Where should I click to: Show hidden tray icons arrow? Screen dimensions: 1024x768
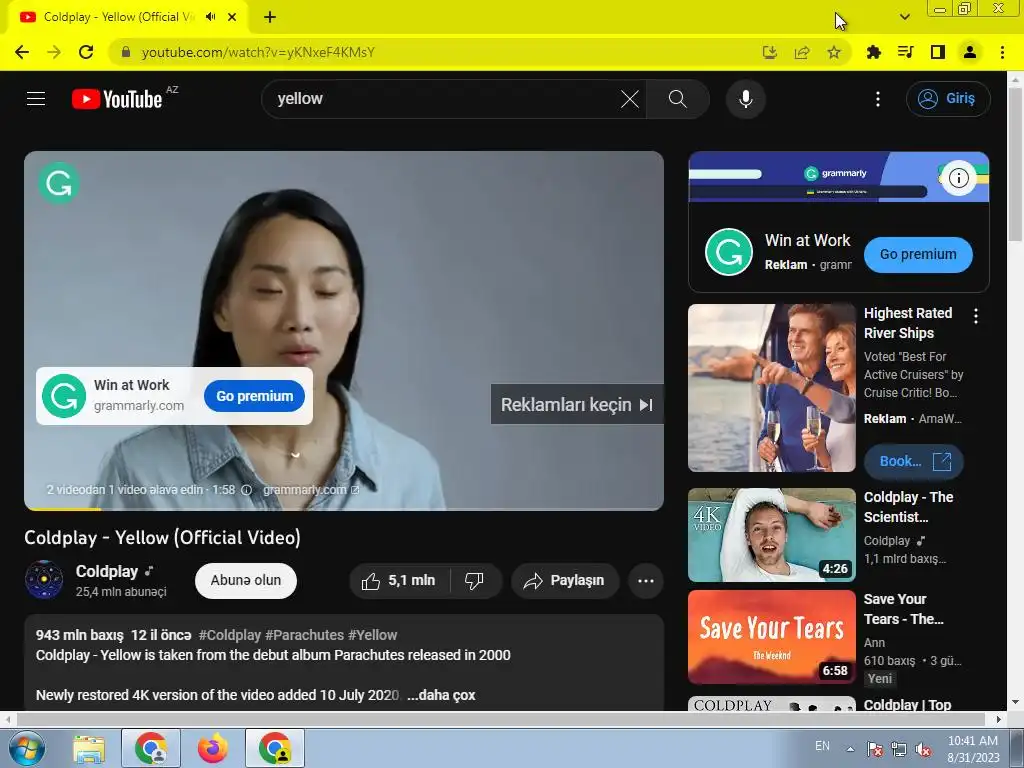[x=850, y=748]
